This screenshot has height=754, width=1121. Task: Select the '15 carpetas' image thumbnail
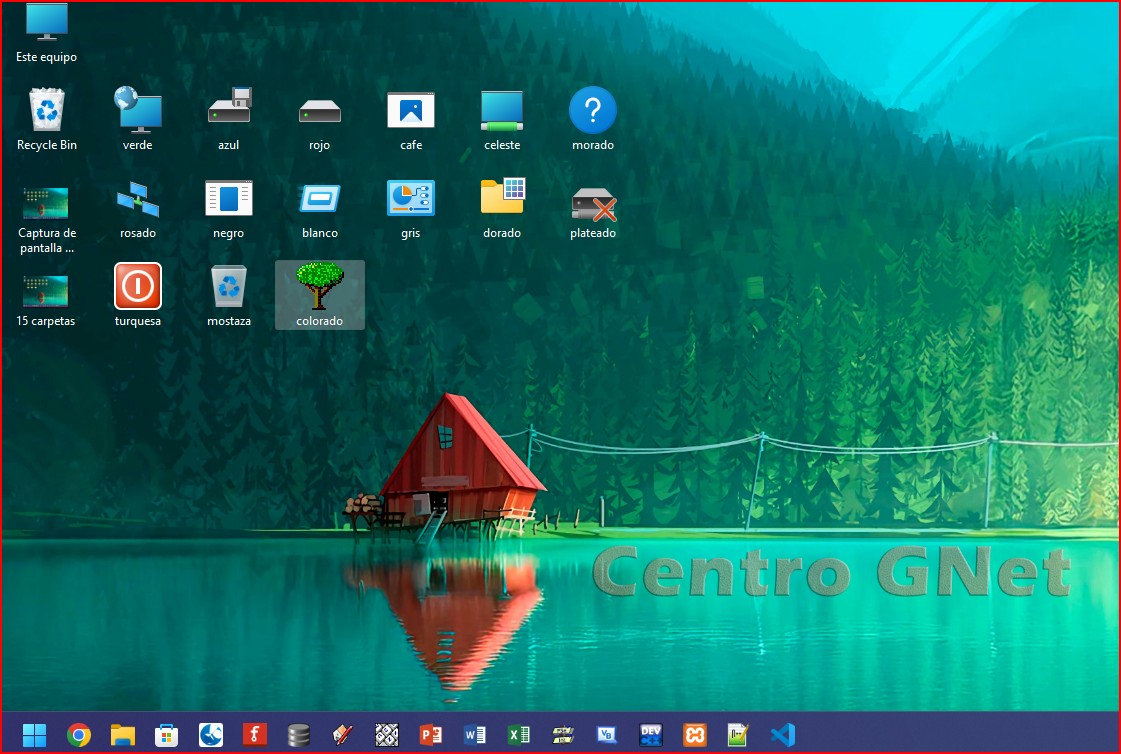click(46, 291)
